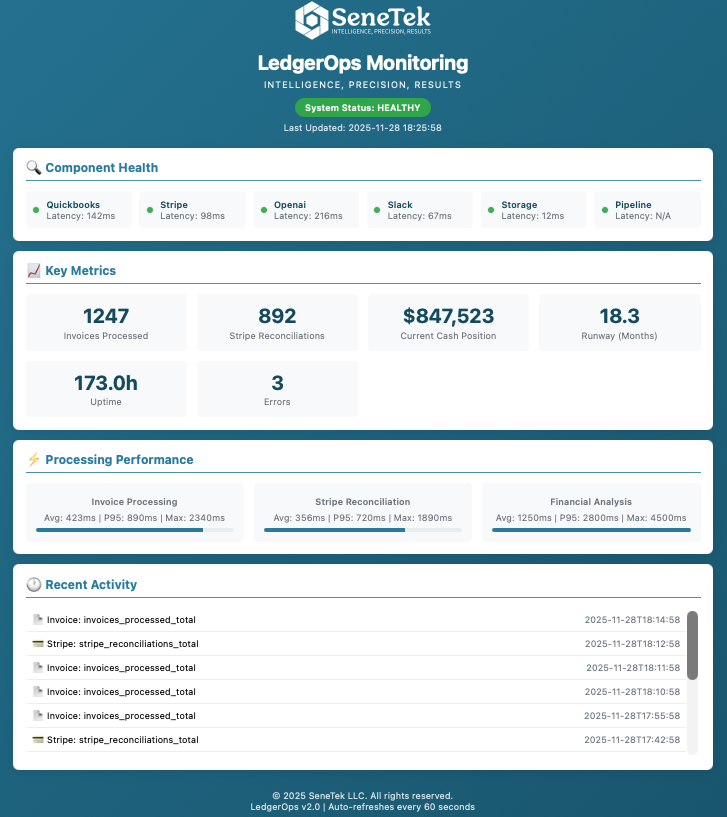Click the Latency: 142ms text
Viewport: 727px width, 817px height.
click(81, 216)
